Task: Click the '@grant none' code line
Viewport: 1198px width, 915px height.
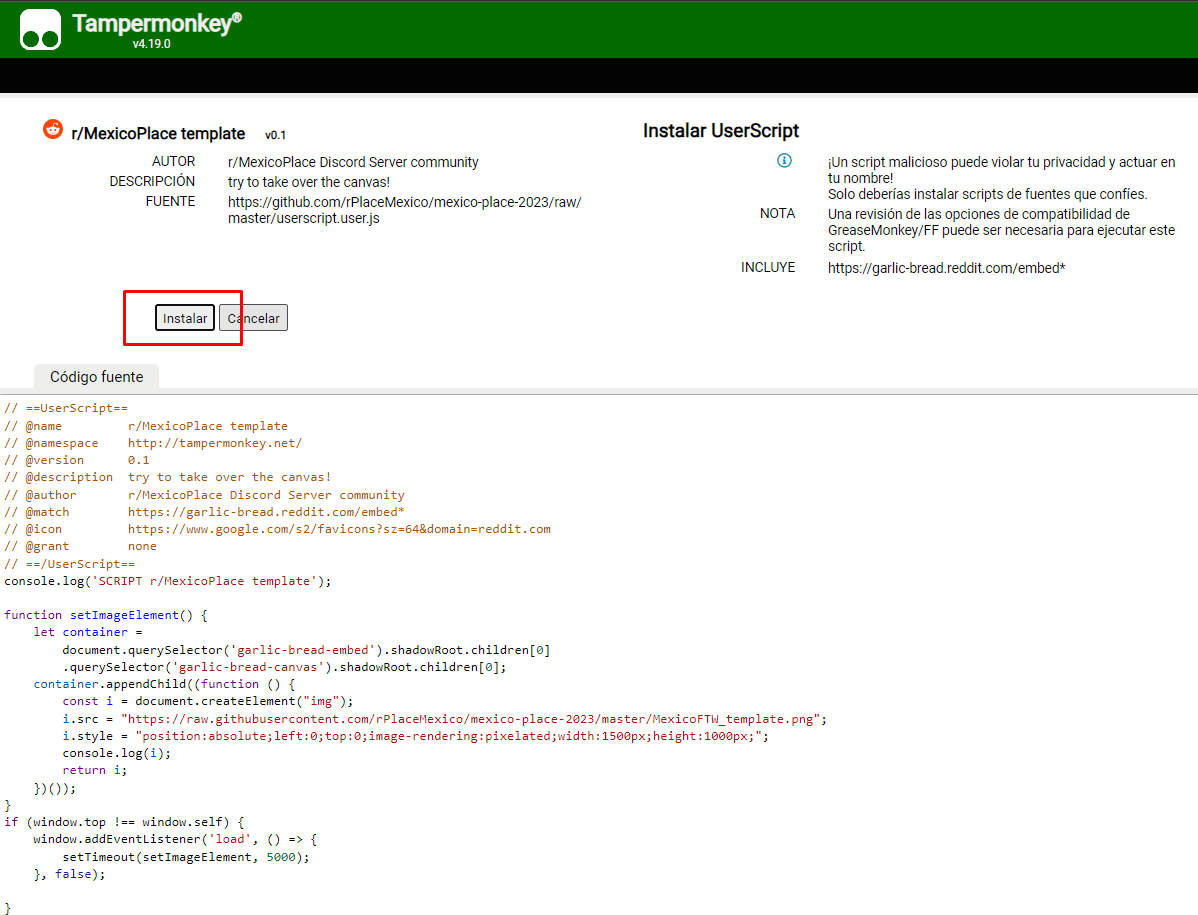Action: click(x=80, y=546)
